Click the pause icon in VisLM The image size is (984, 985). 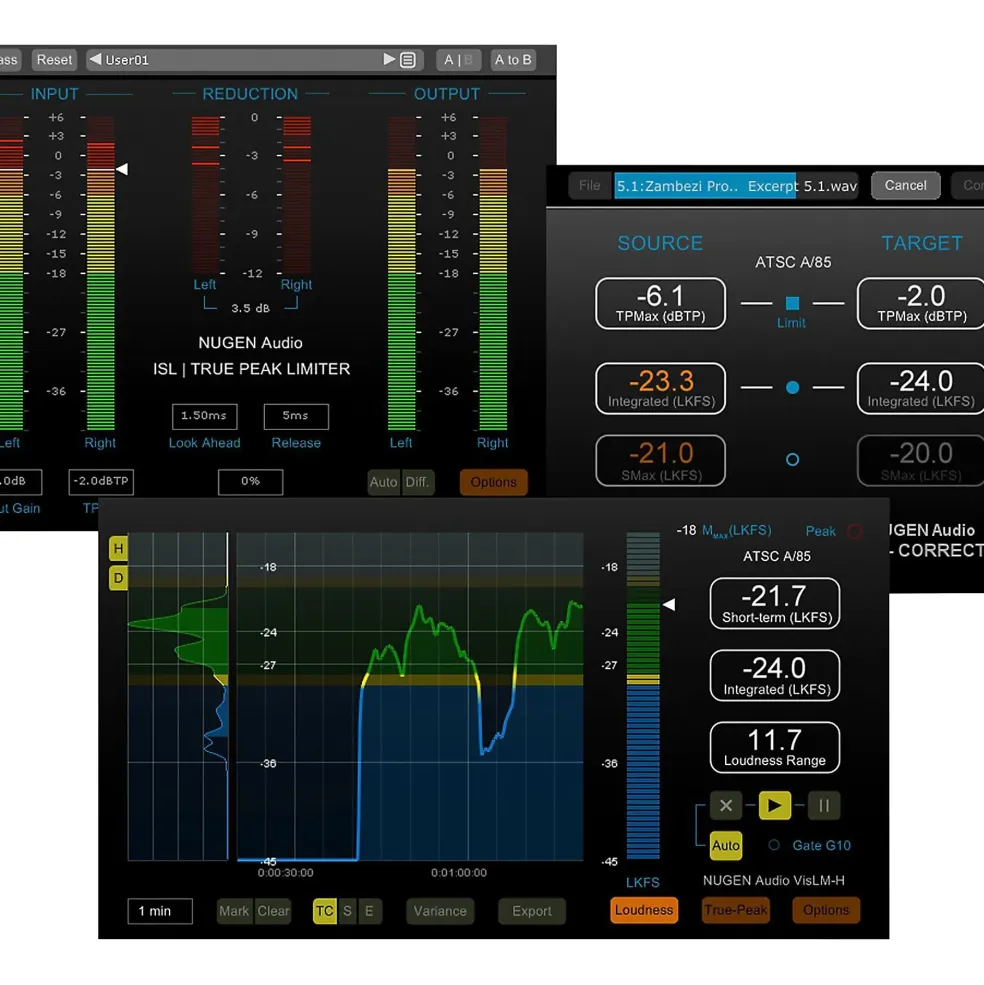tap(824, 805)
